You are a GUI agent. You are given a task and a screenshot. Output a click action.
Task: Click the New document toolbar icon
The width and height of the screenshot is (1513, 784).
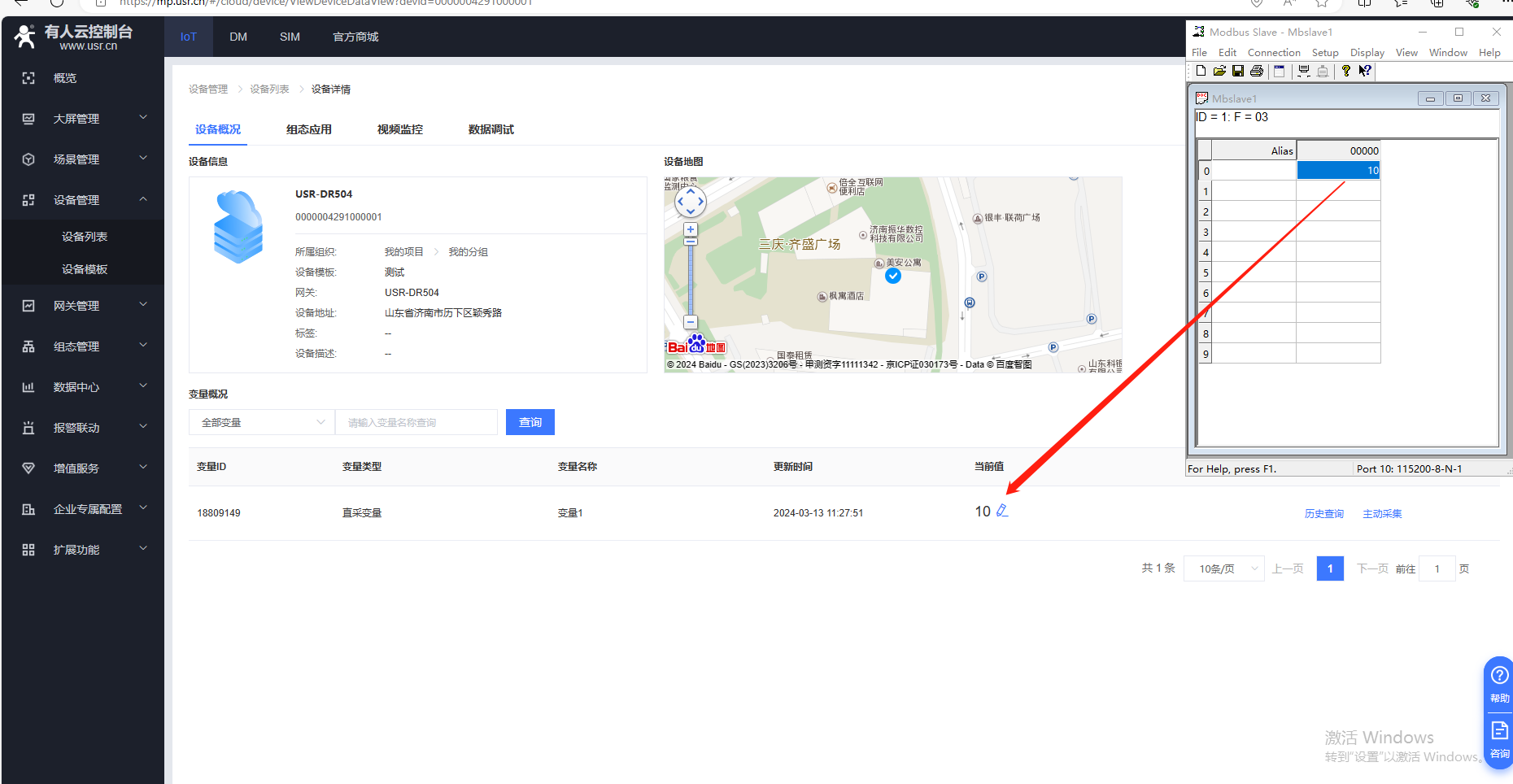(x=1201, y=71)
